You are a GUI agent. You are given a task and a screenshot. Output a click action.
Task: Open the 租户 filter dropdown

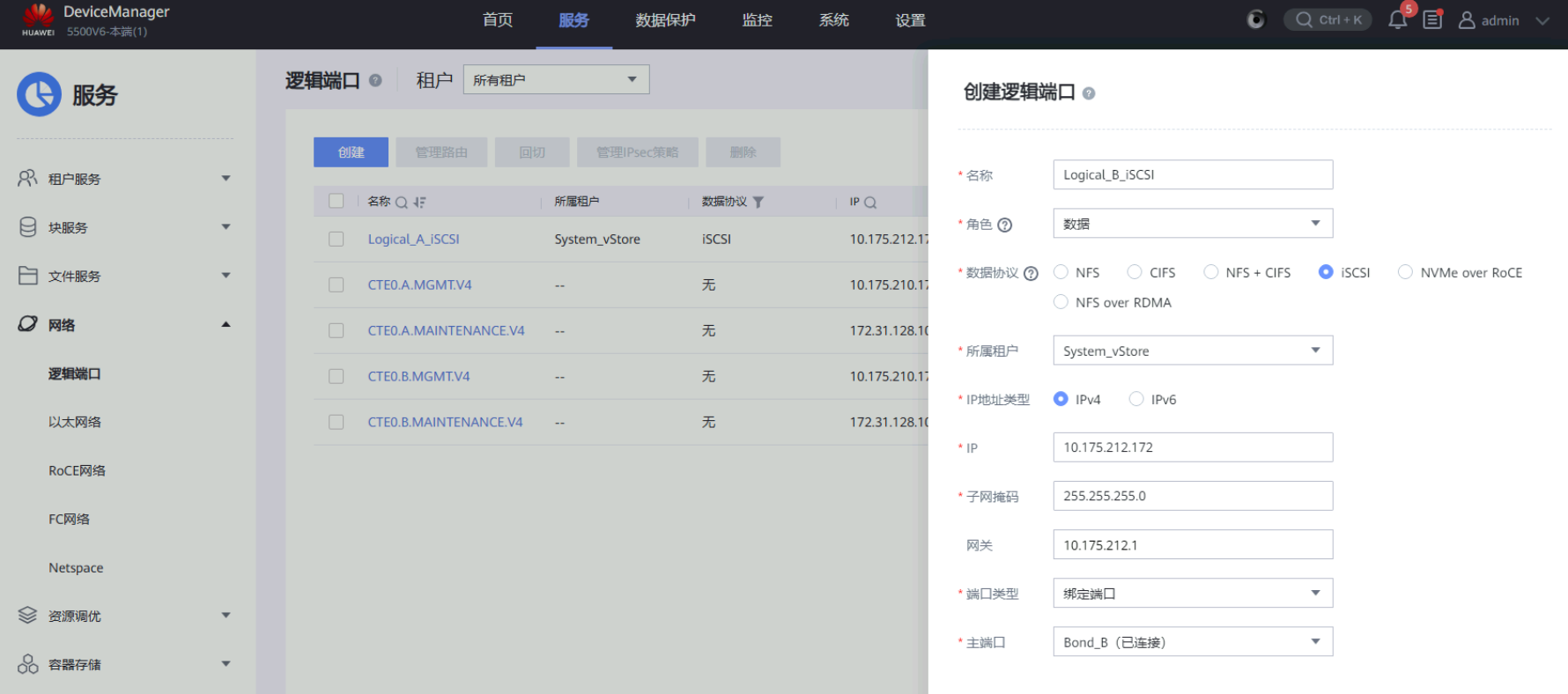point(556,80)
